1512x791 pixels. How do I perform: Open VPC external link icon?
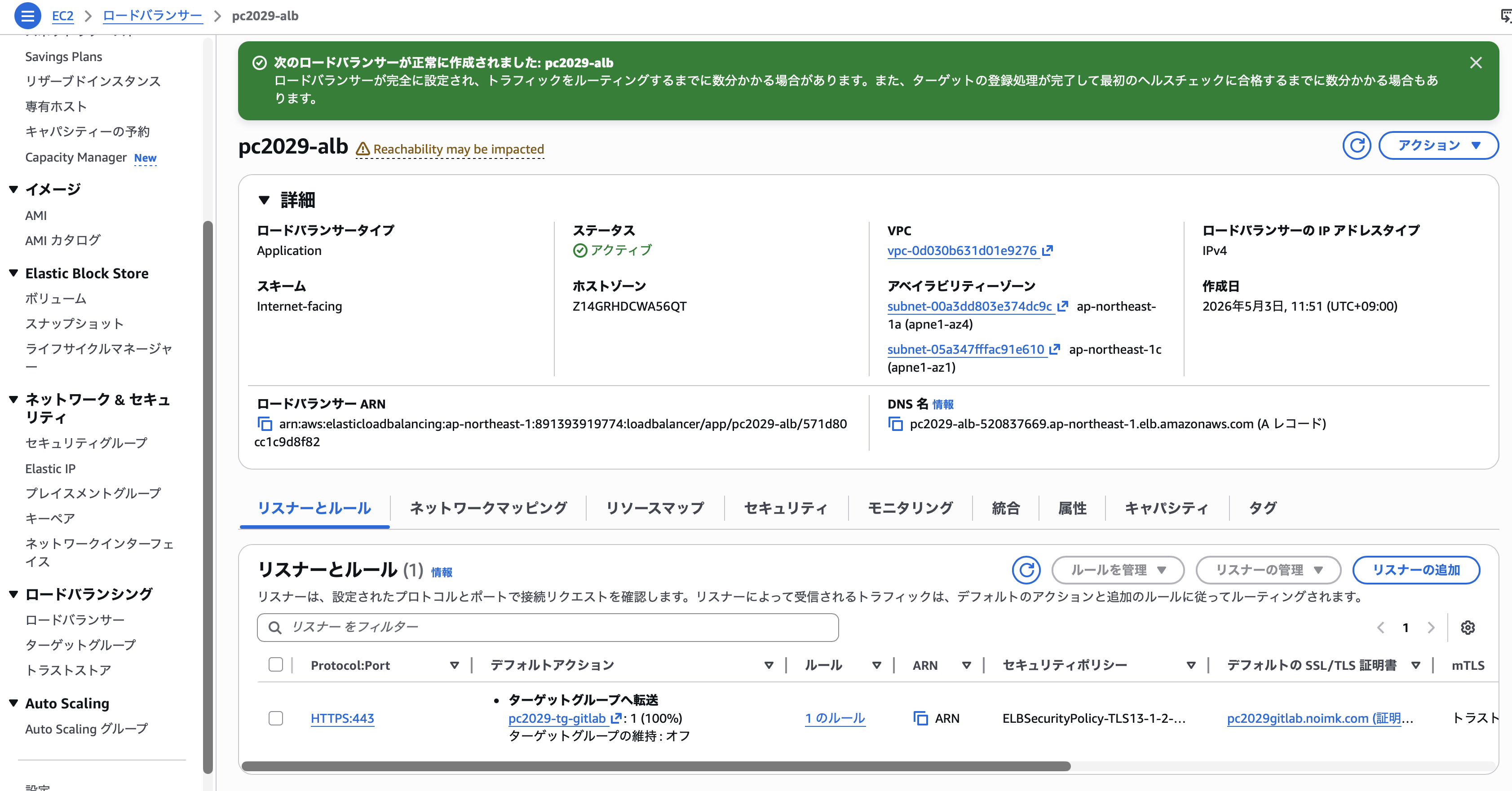pos(1048,250)
